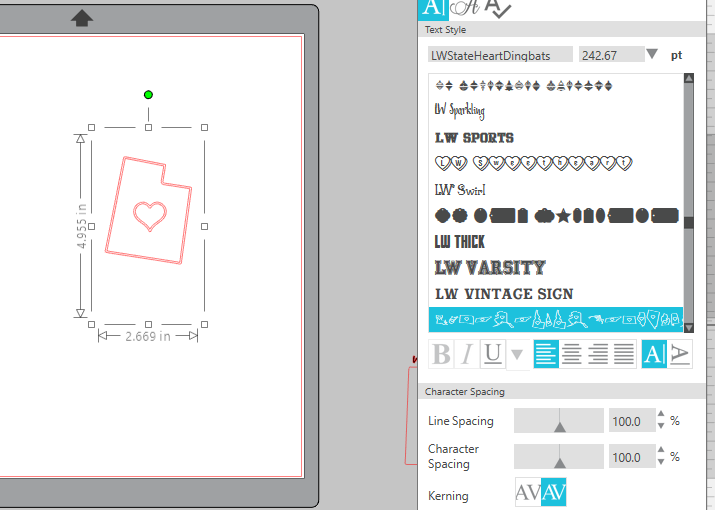Turn kerning on with highlighted AV icon

553,493
